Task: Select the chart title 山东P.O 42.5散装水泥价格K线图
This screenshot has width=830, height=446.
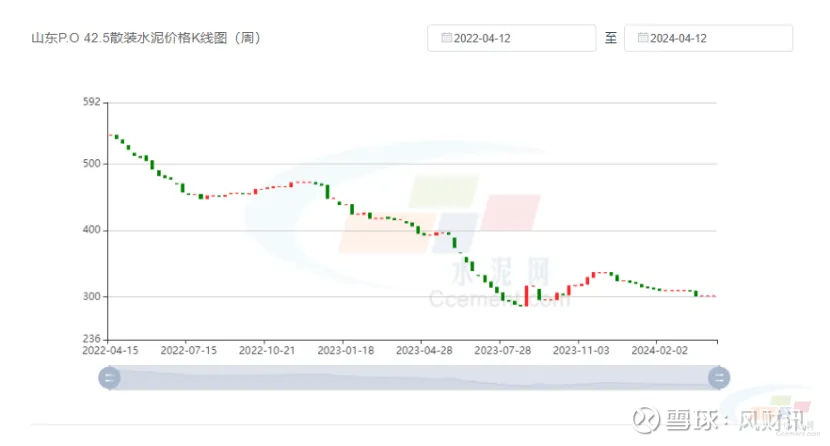Action: click(x=146, y=38)
